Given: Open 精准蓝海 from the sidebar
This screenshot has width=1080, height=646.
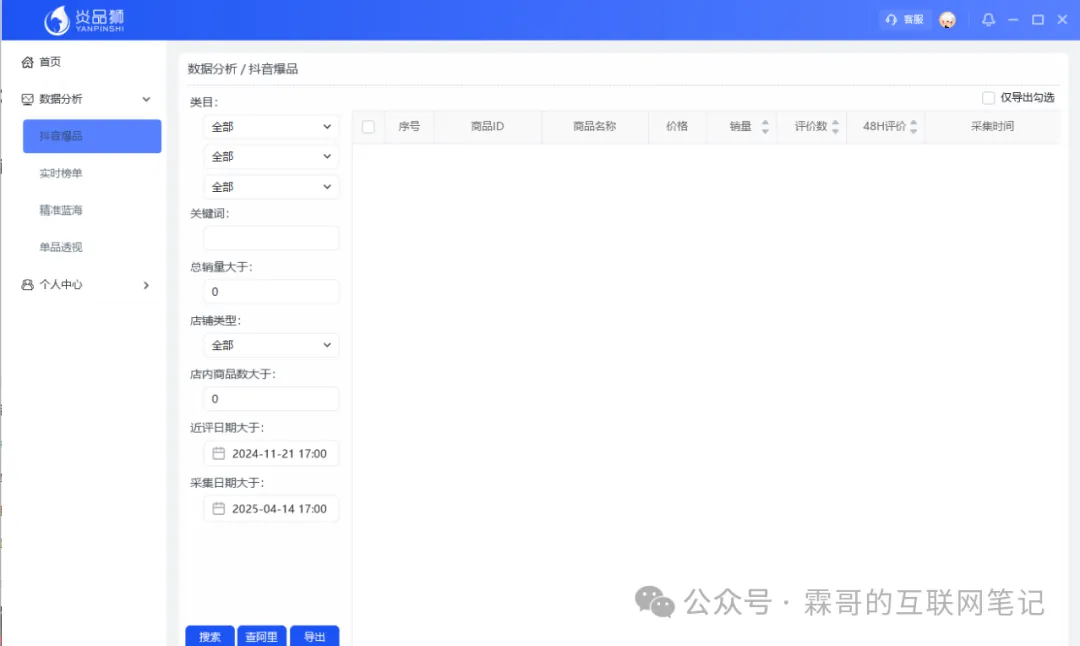Looking at the screenshot, I should 61,211.
